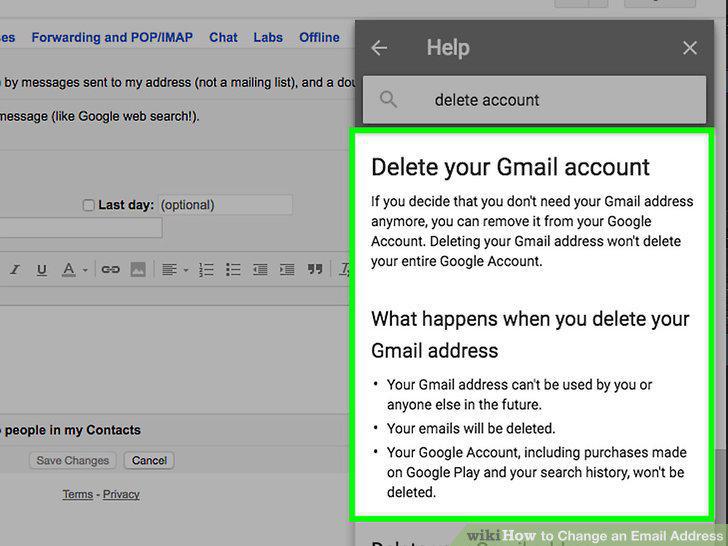Open the Forwarding and POP/IMAP tab
This screenshot has width=728, height=546.
112,37
